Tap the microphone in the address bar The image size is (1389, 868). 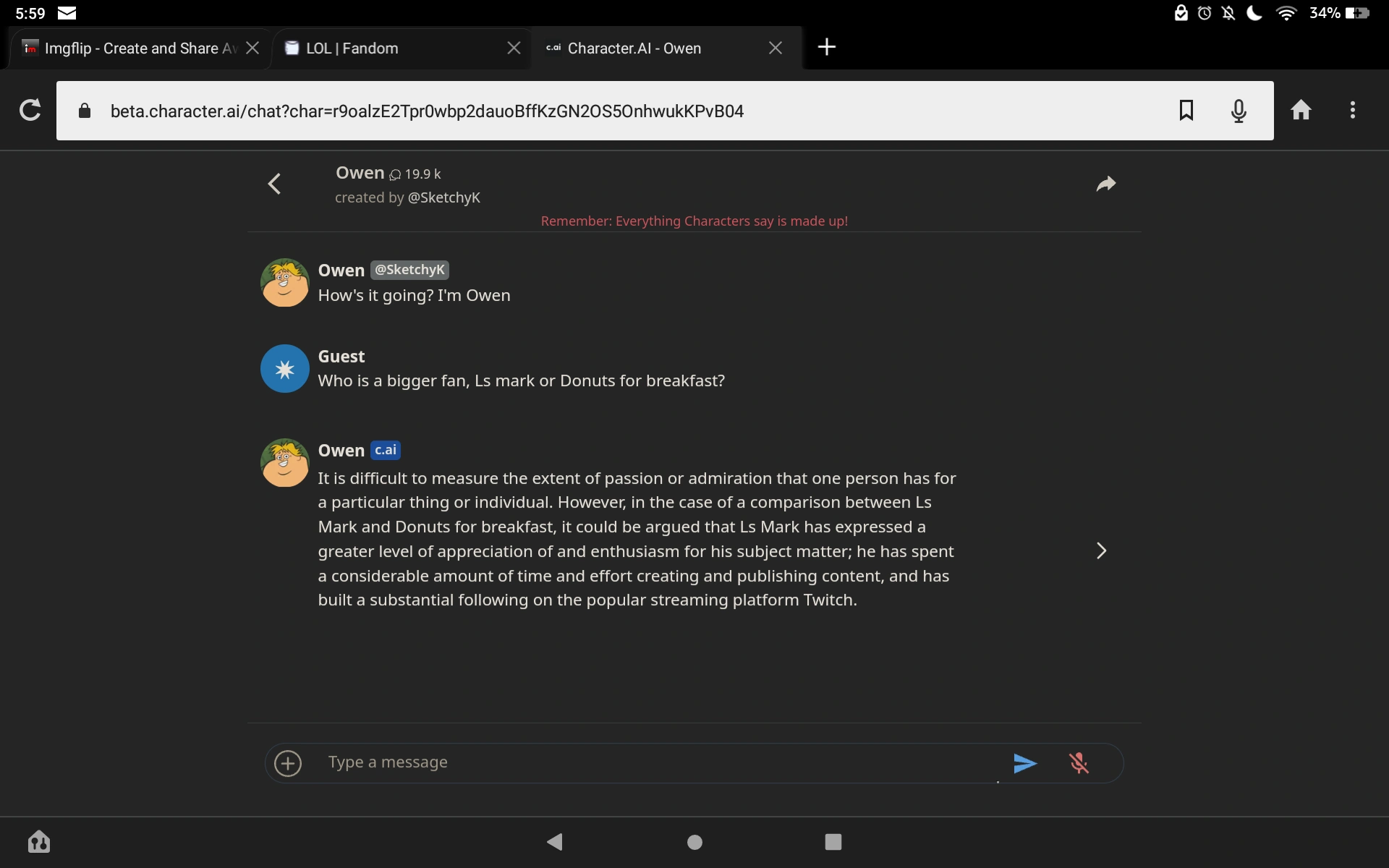(1239, 111)
